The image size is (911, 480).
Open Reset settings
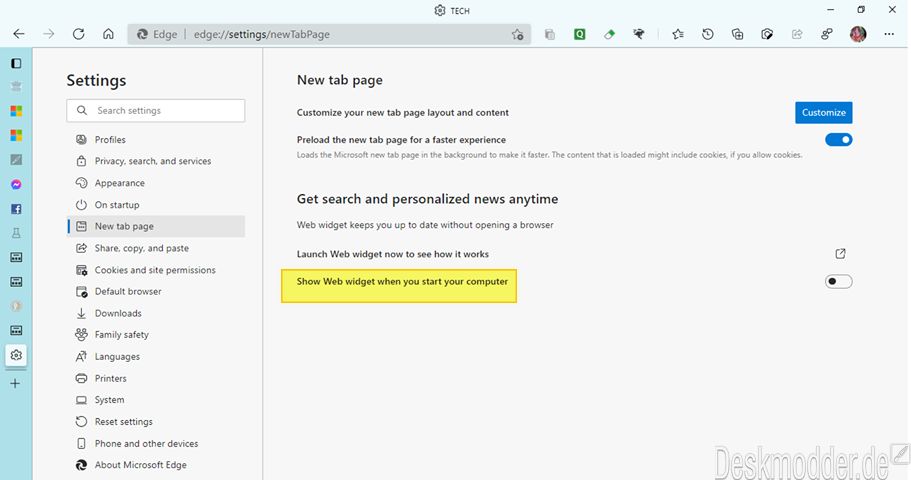156,421
